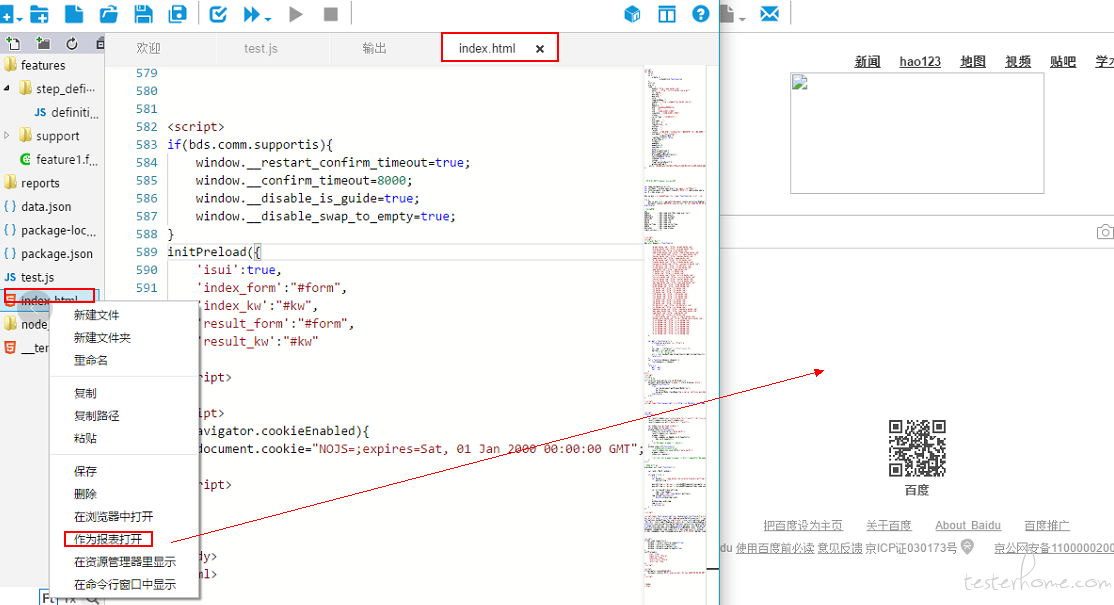Click the 百度 QR code image
Image resolution: width=1114 pixels, height=605 pixels.
917,448
